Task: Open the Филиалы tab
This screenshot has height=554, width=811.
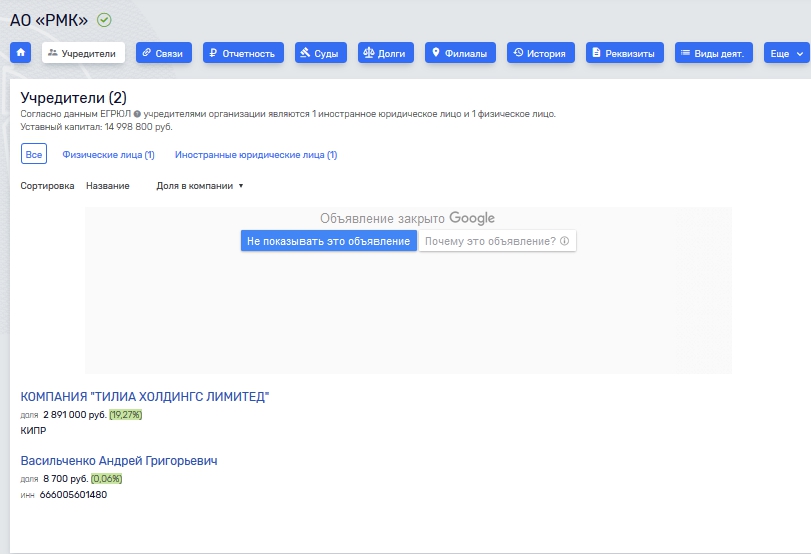Action: click(x=460, y=53)
